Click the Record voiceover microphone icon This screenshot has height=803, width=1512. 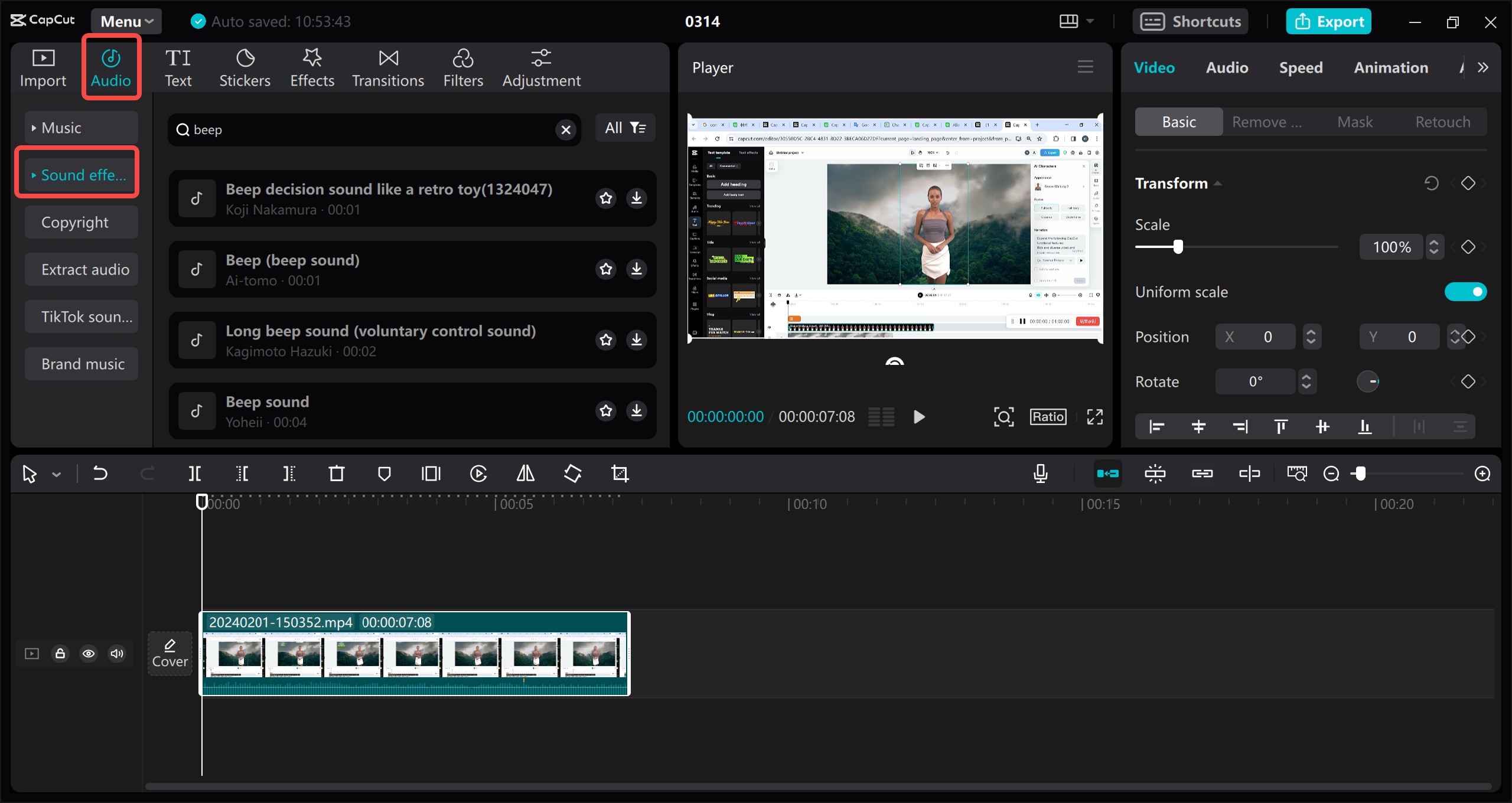tap(1041, 473)
